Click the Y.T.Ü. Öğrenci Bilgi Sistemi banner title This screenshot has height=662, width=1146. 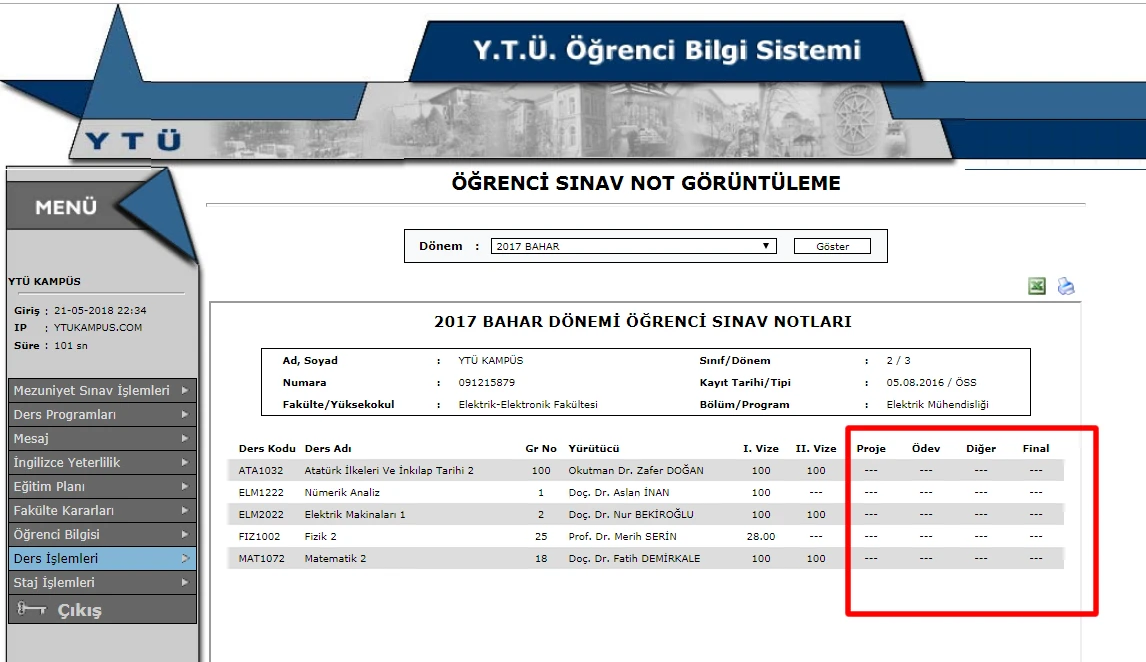[x=666, y=52]
